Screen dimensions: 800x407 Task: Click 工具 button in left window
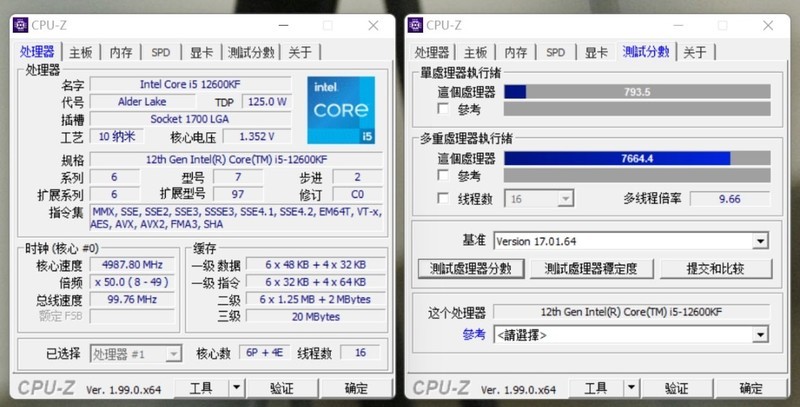pos(202,388)
